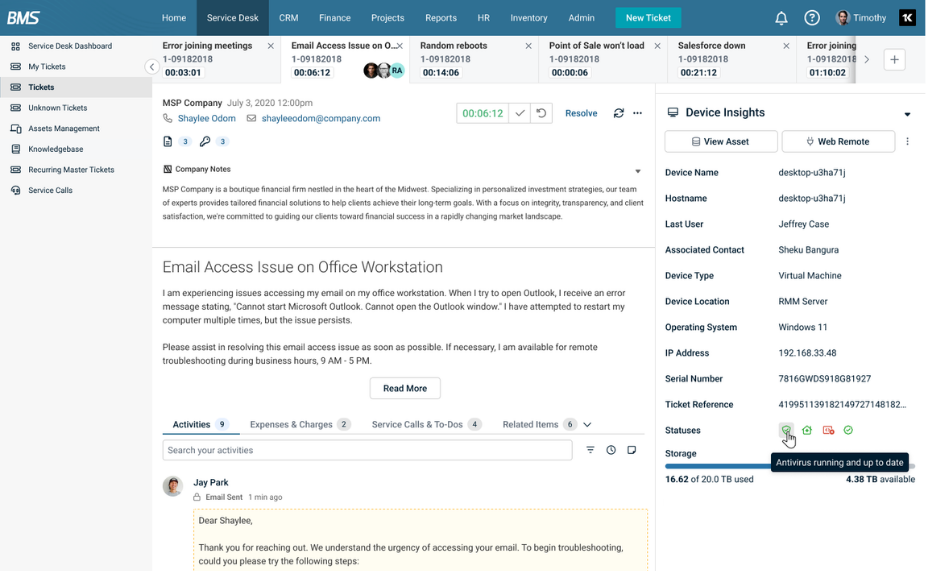The width and height of the screenshot is (927, 571).
Task: Reset the ticket timer with undo arrow
Action: [541, 113]
